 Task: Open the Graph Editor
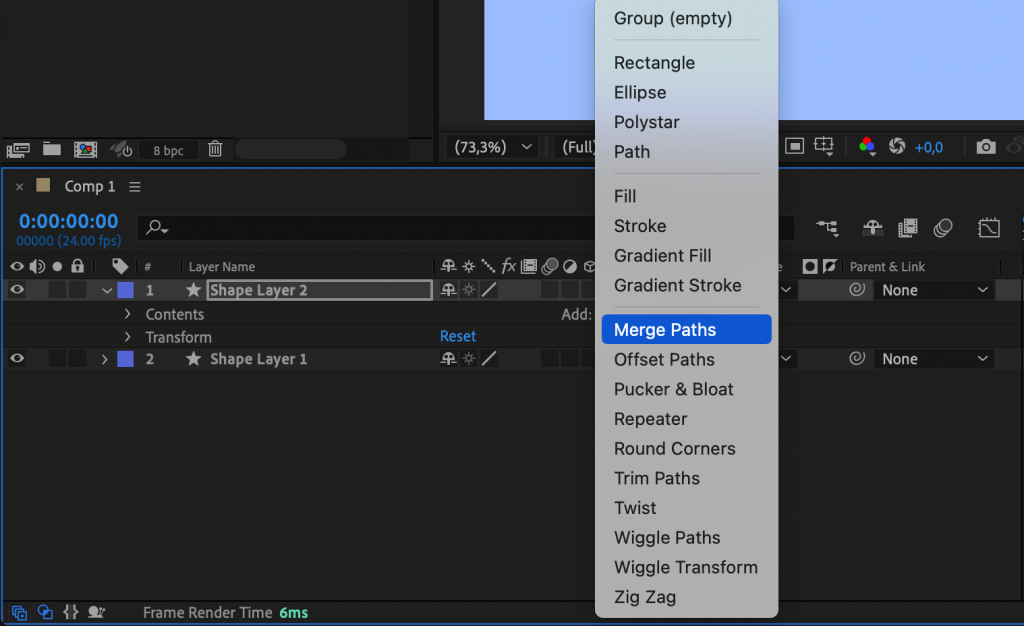(989, 228)
